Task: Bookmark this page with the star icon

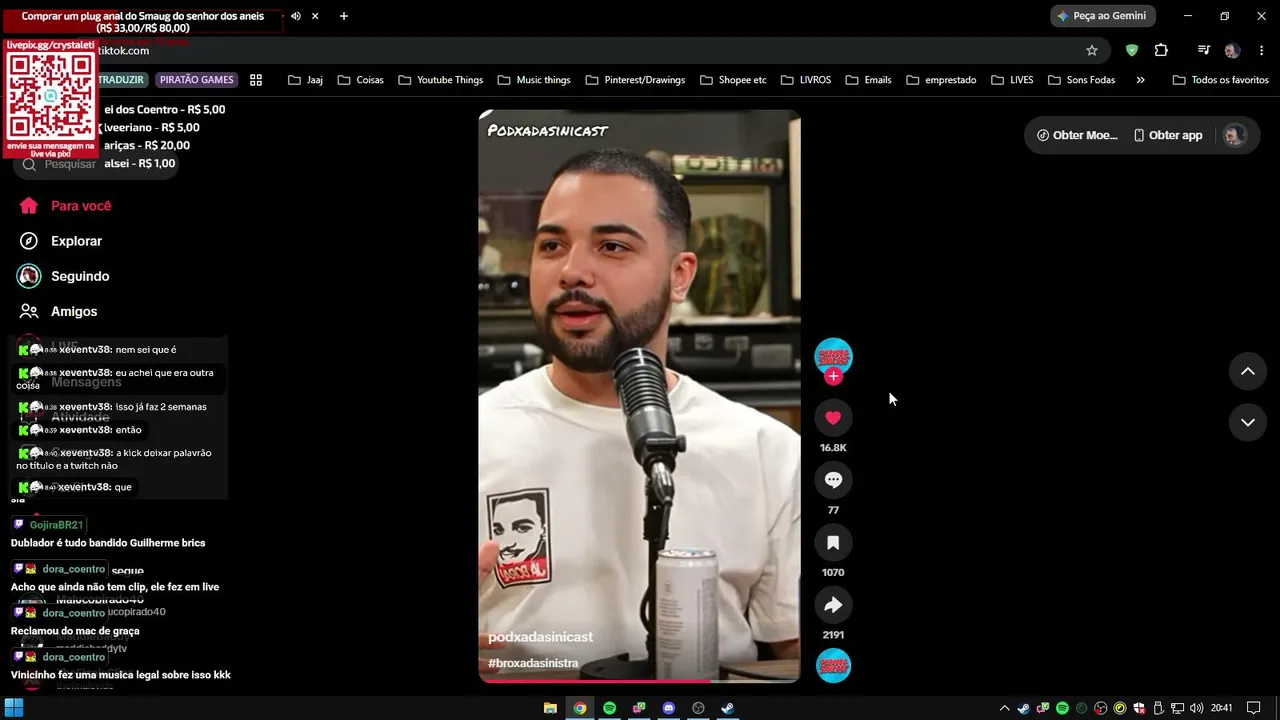Action: click(1092, 50)
